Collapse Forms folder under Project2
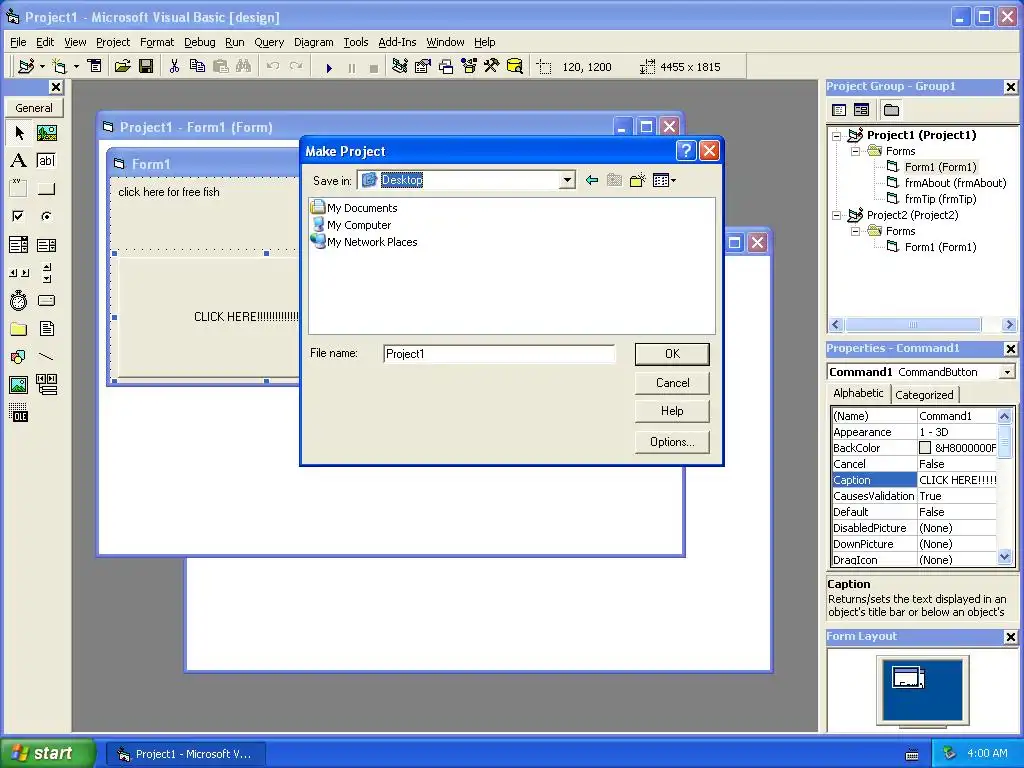 [856, 231]
